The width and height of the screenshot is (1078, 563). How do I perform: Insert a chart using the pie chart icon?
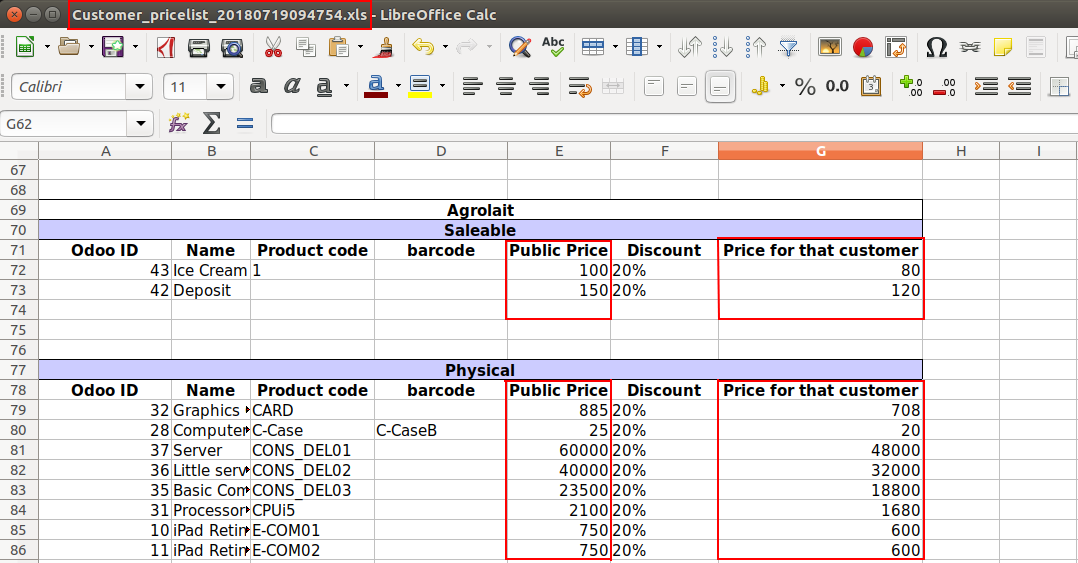pyautogui.click(x=863, y=47)
